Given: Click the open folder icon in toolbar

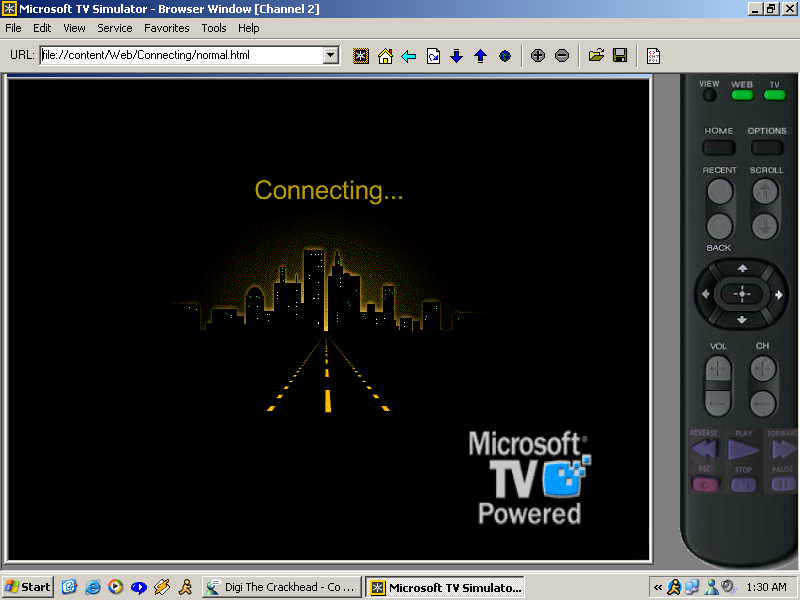Looking at the screenshot, I should coord(596,56).
